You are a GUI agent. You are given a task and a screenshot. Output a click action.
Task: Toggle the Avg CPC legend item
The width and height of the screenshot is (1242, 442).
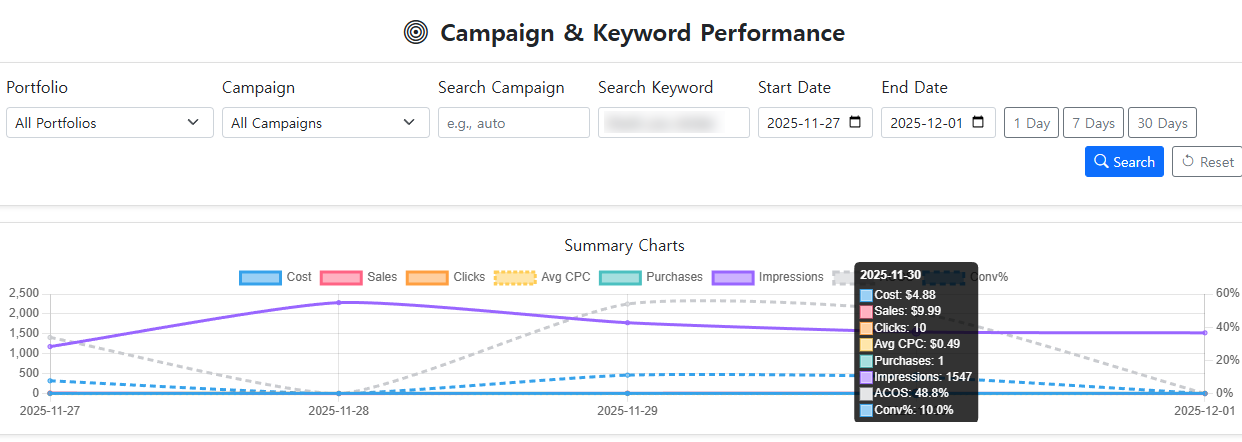[514, 277]
